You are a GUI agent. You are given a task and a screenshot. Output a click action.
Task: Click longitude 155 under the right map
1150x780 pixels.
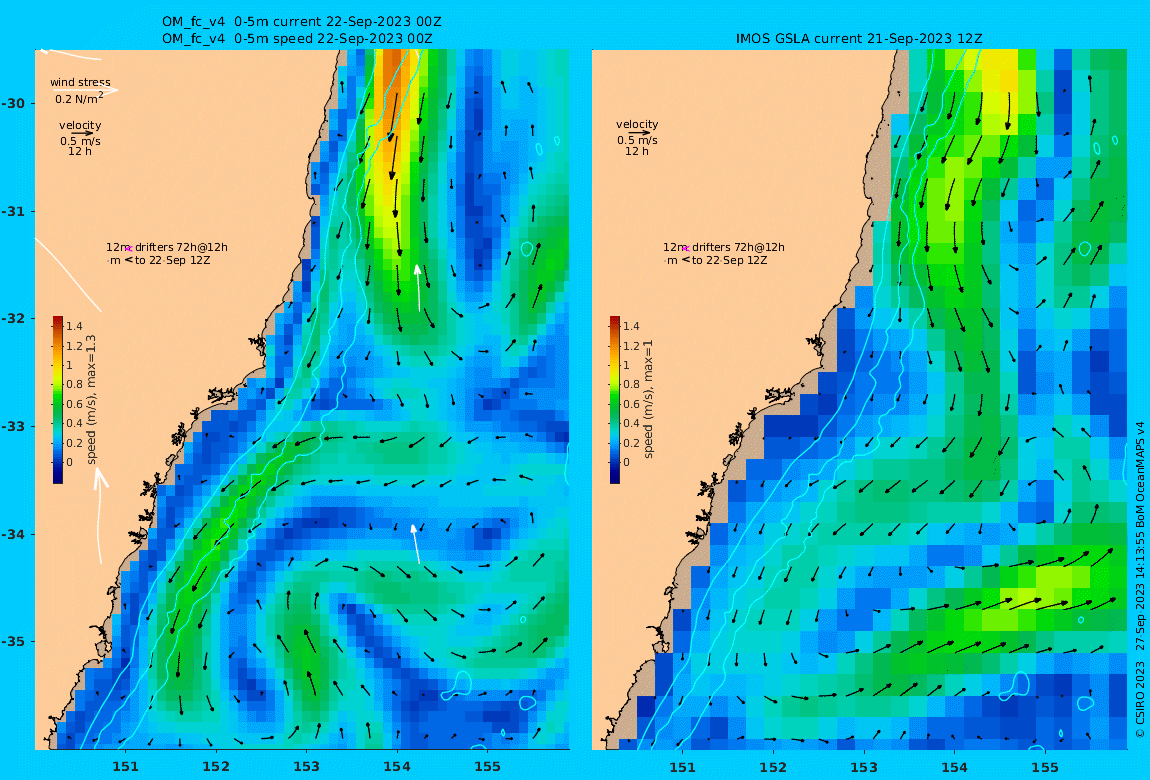1044,767
